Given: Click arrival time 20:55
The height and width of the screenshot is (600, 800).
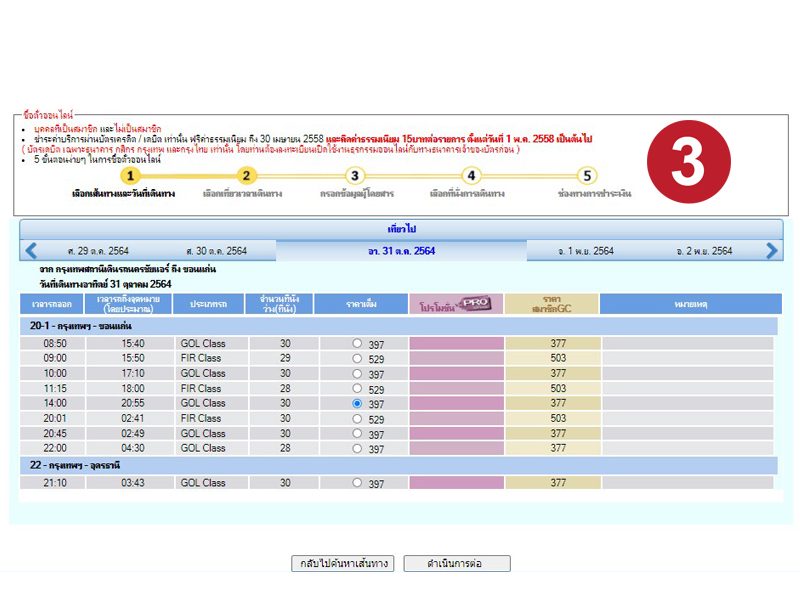Looking at the screenshot, I should (133, 403).
